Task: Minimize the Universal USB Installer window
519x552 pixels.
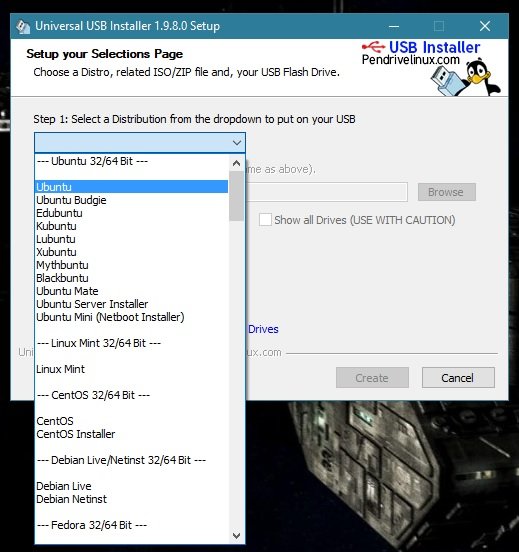Action: click(x=394, y=26)
